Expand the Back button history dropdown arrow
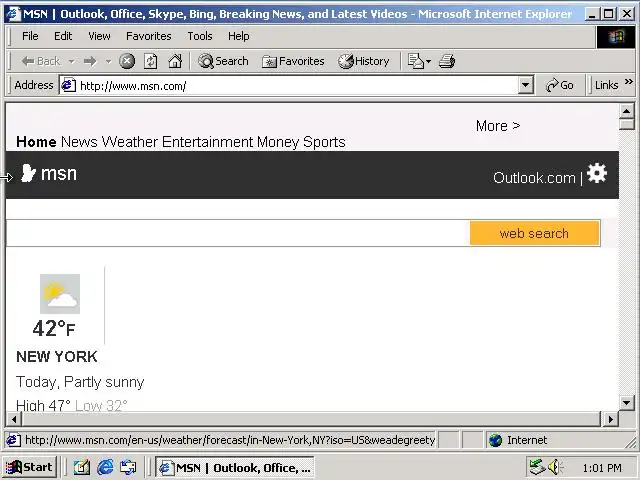The height and width of the screenshot is (480, 640). pos(71,61)
